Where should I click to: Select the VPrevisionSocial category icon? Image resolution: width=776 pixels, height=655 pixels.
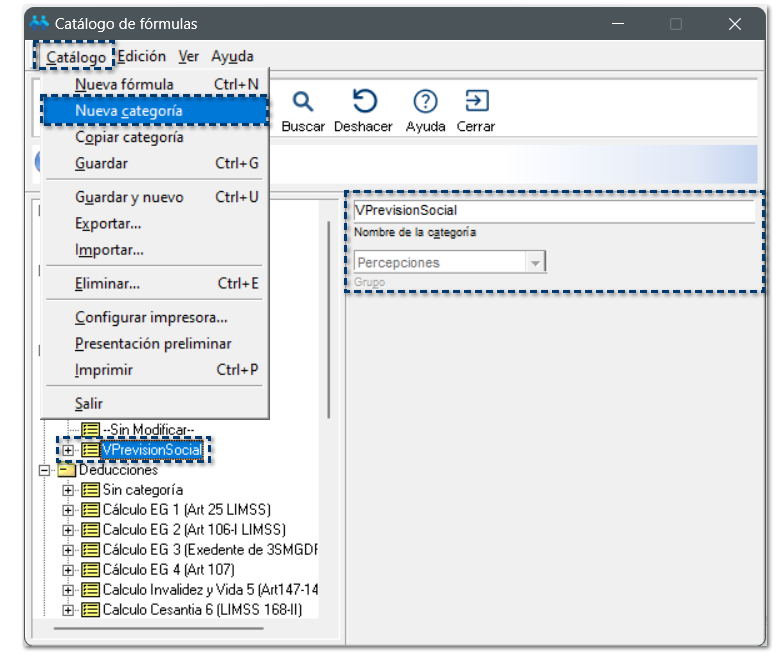(x=91, y=450)
